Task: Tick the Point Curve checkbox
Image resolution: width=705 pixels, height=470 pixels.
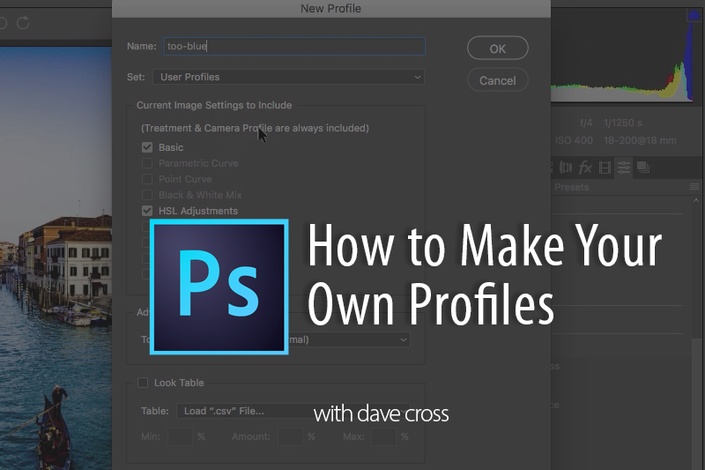Action: click(147, 179)
